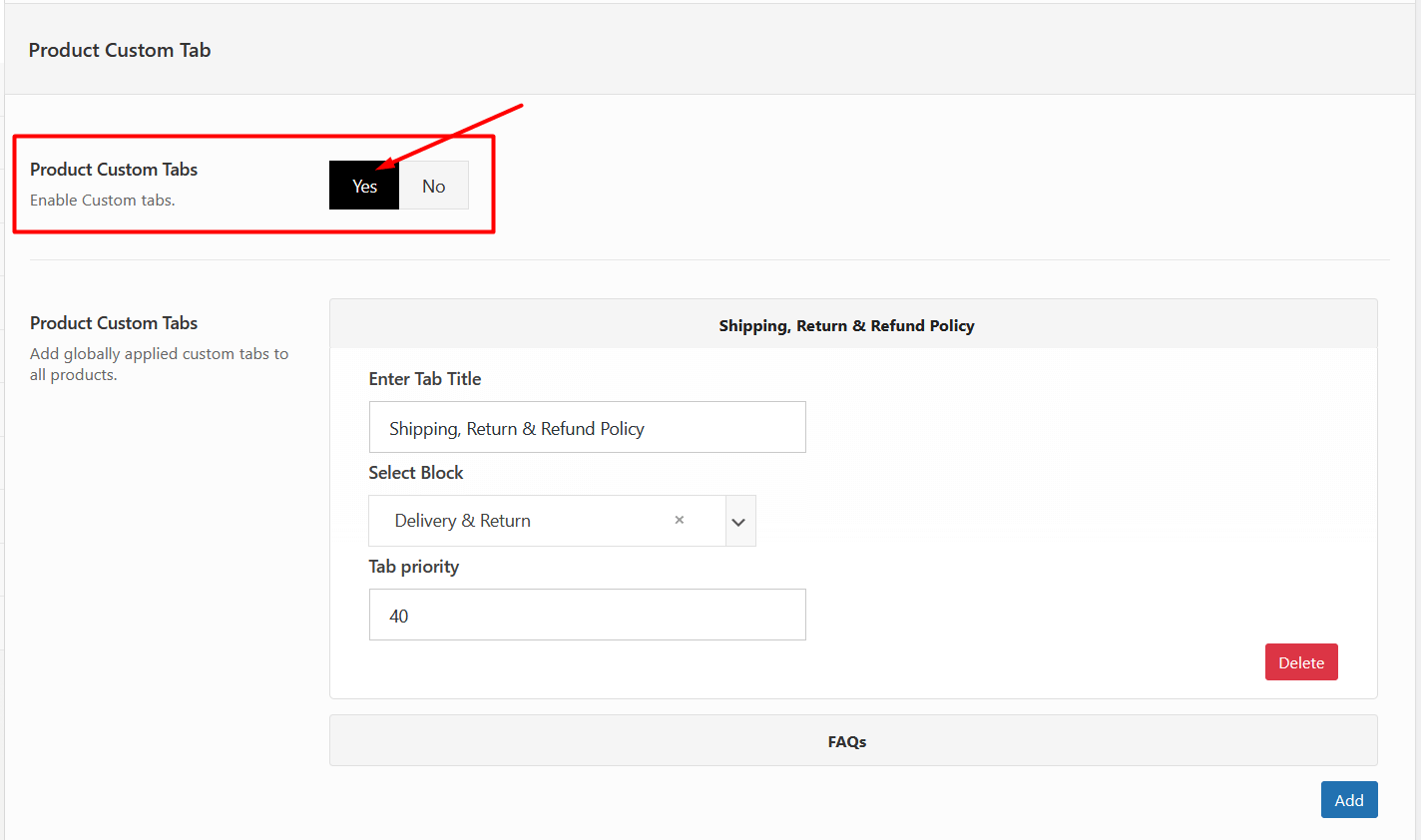This screenshot has height=840, width=1421.
Task: Click the 'Add globally applied custom tabs' description
Action: [x=159, y=364]
